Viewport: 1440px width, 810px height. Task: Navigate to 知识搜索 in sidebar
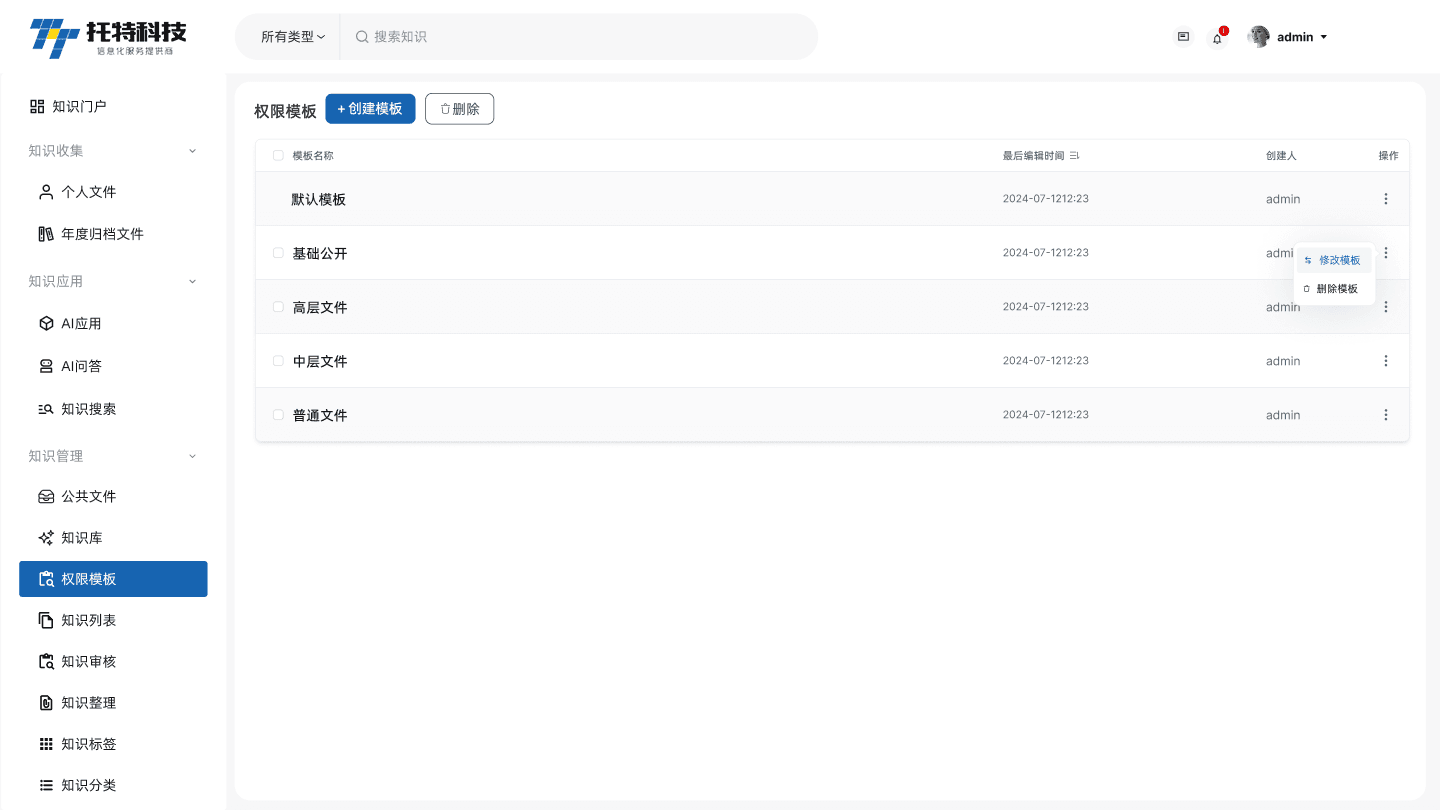88,409
